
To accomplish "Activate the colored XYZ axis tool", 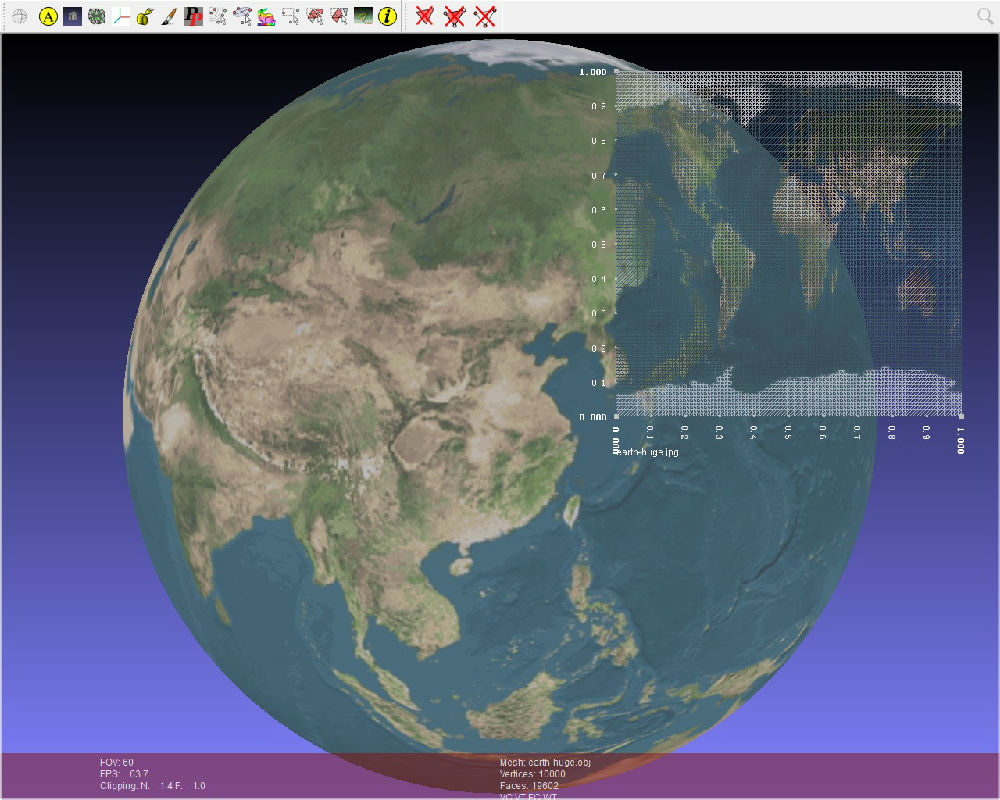I will [121, 17].
